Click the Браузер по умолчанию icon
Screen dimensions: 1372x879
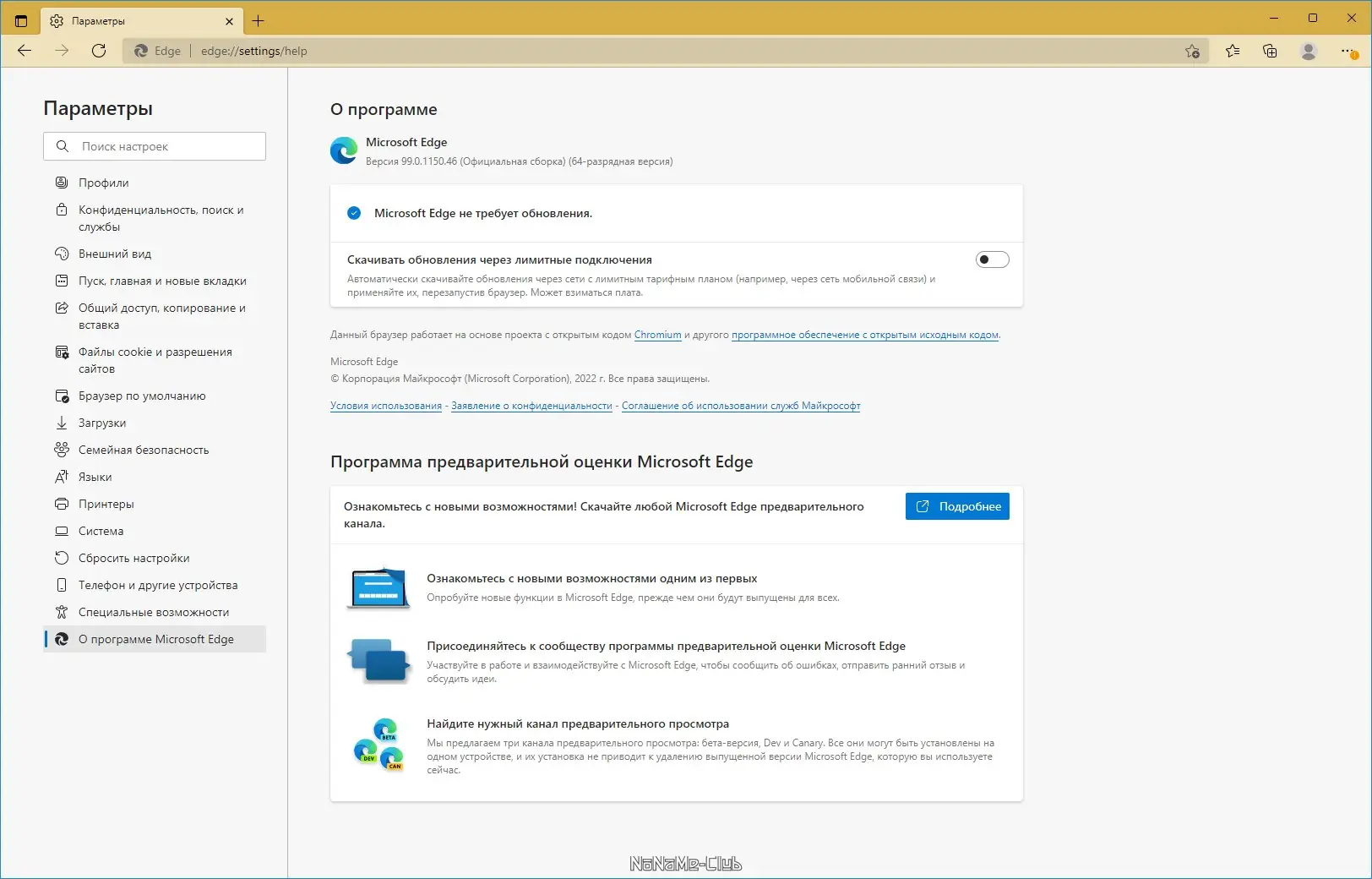[x=62, y=396]
